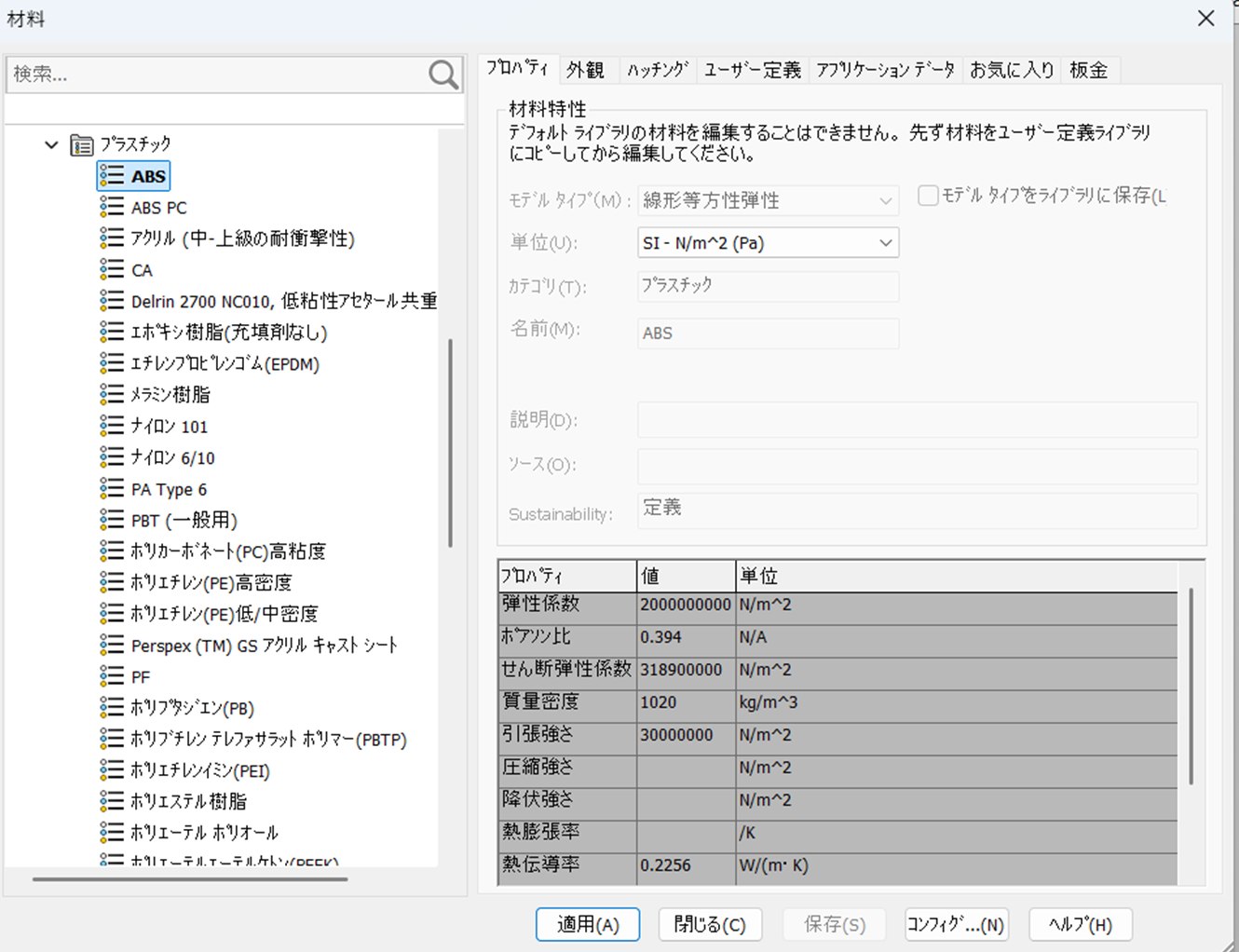Viewport: 1239px width, 952px height.
Task: Click the プラスチック folder icon
Action: [x=82, y=145]
